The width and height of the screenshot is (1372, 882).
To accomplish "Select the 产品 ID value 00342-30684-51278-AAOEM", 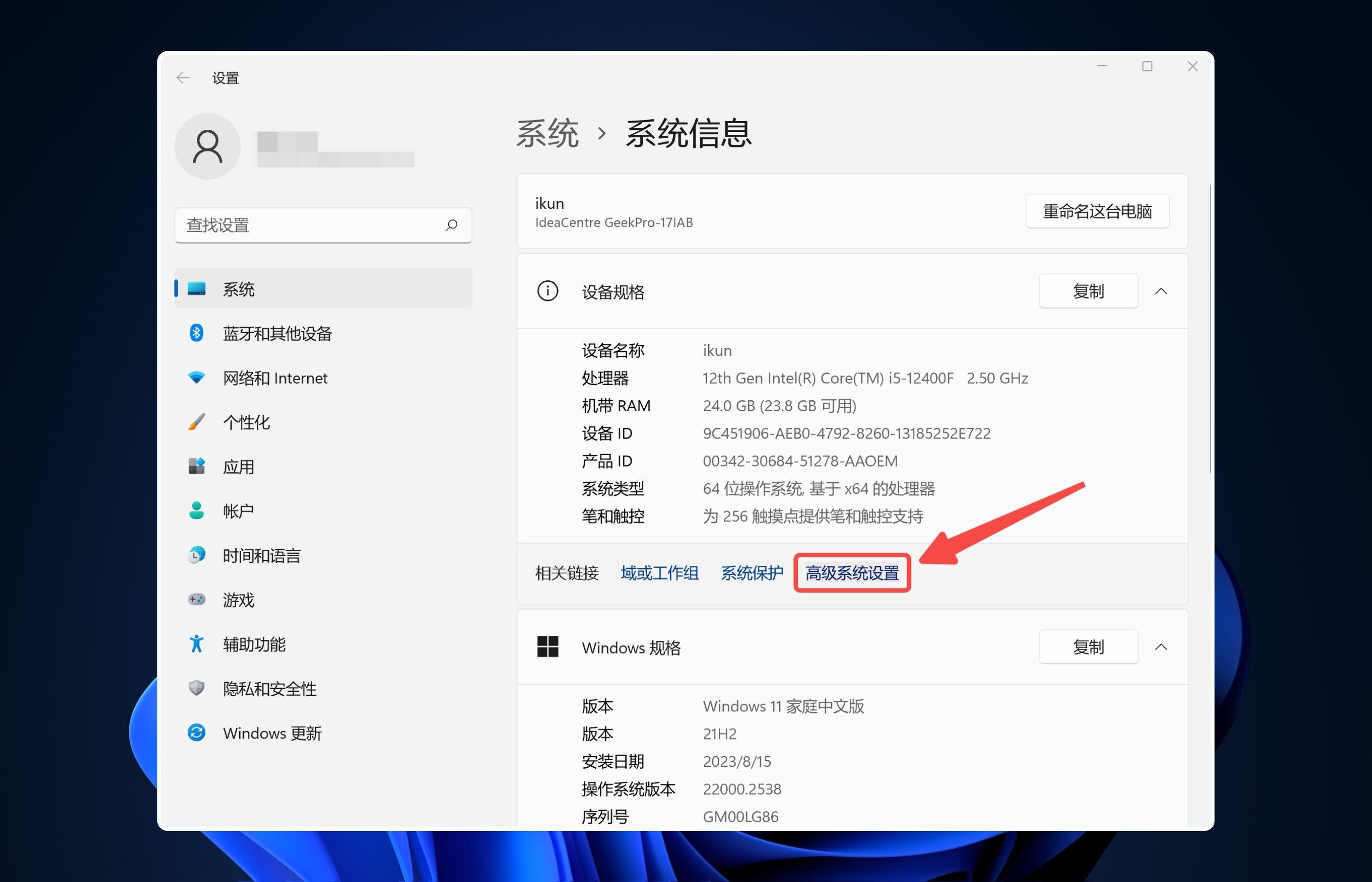I will tap(800, 461).
